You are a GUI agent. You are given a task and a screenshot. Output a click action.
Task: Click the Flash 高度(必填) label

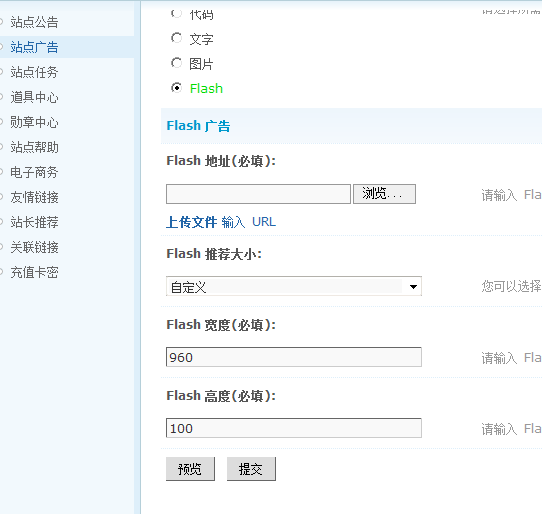click(x=221, y=396)
